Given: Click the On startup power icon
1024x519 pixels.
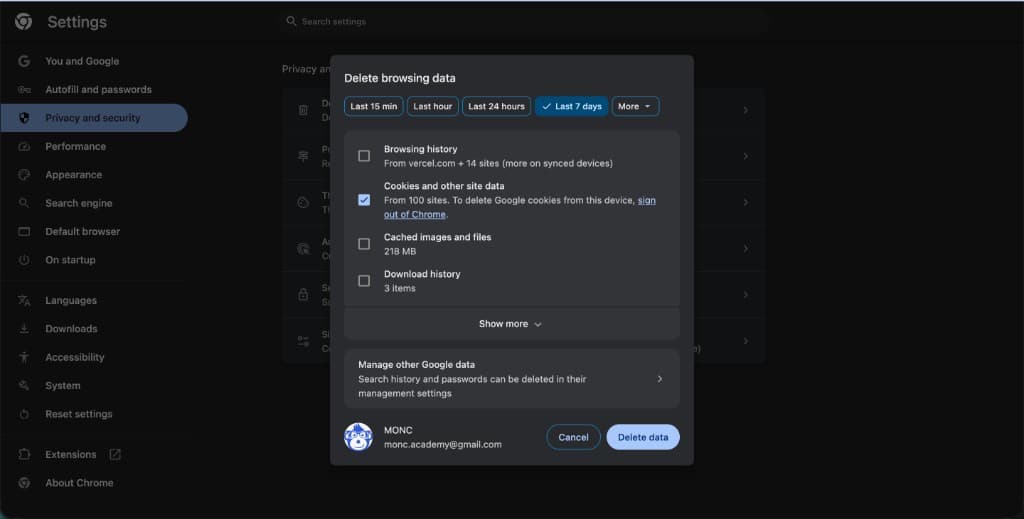Looking at the screenshot, I should (x=24, y=260).
